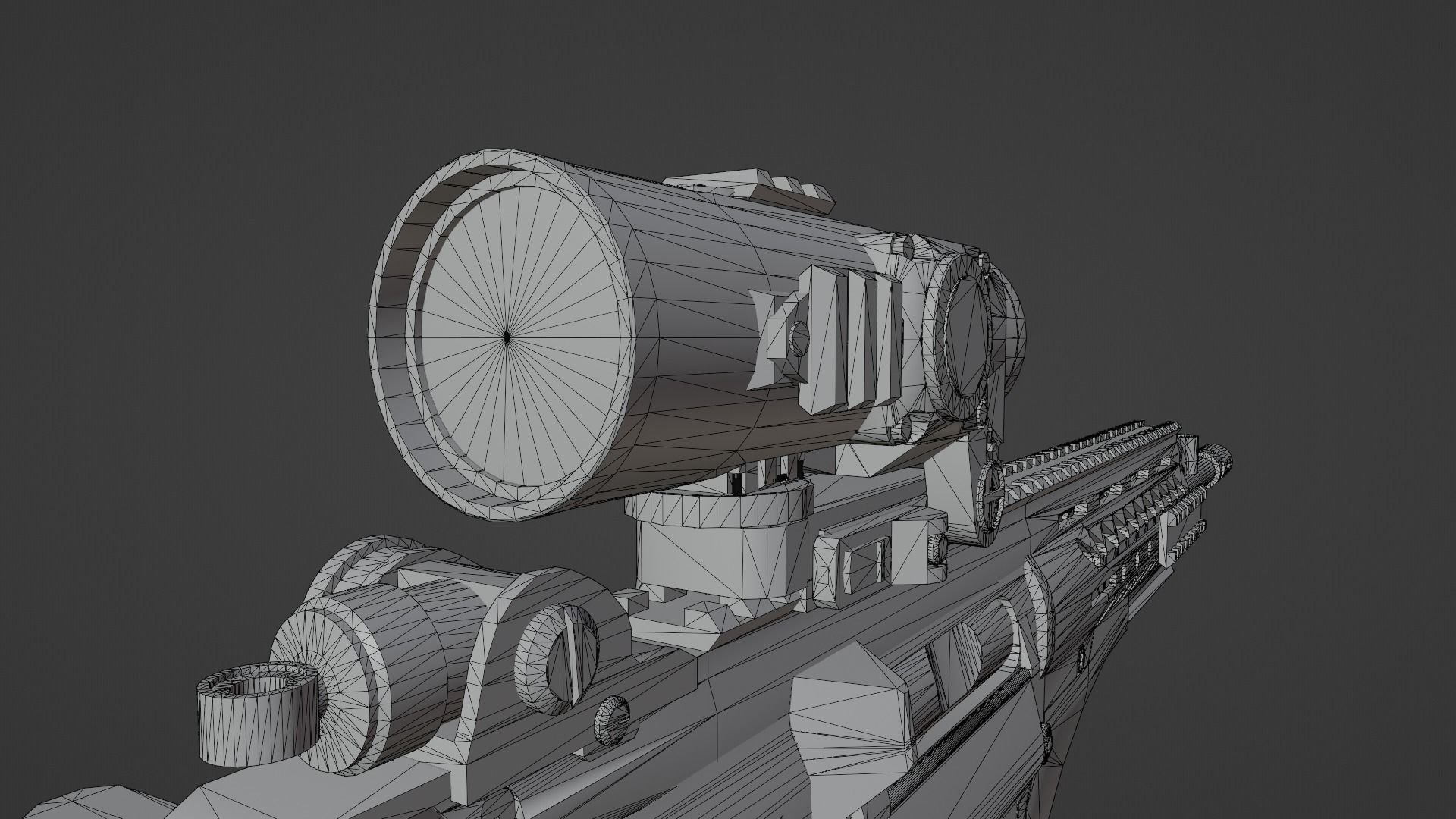Viewport: 1456px width, 819px height.
Task: Click the ribbed side rail block on scope
Action: click(x=849, y=341)
